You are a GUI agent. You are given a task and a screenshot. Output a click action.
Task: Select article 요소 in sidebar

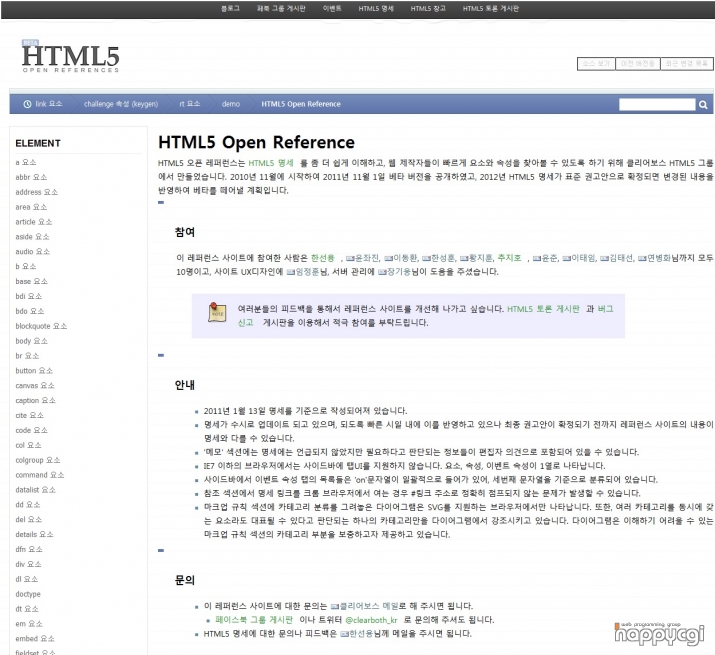coord(34,222)
